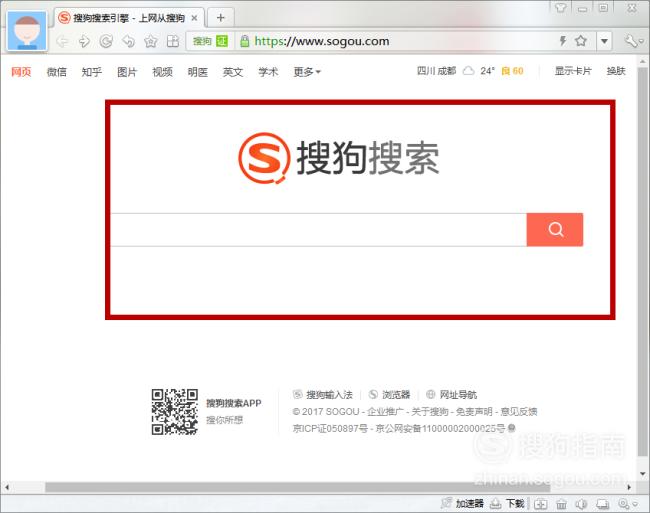Click the user avatar icon
Viewport: 650px width, 513px height.
(x=27, y=31)
